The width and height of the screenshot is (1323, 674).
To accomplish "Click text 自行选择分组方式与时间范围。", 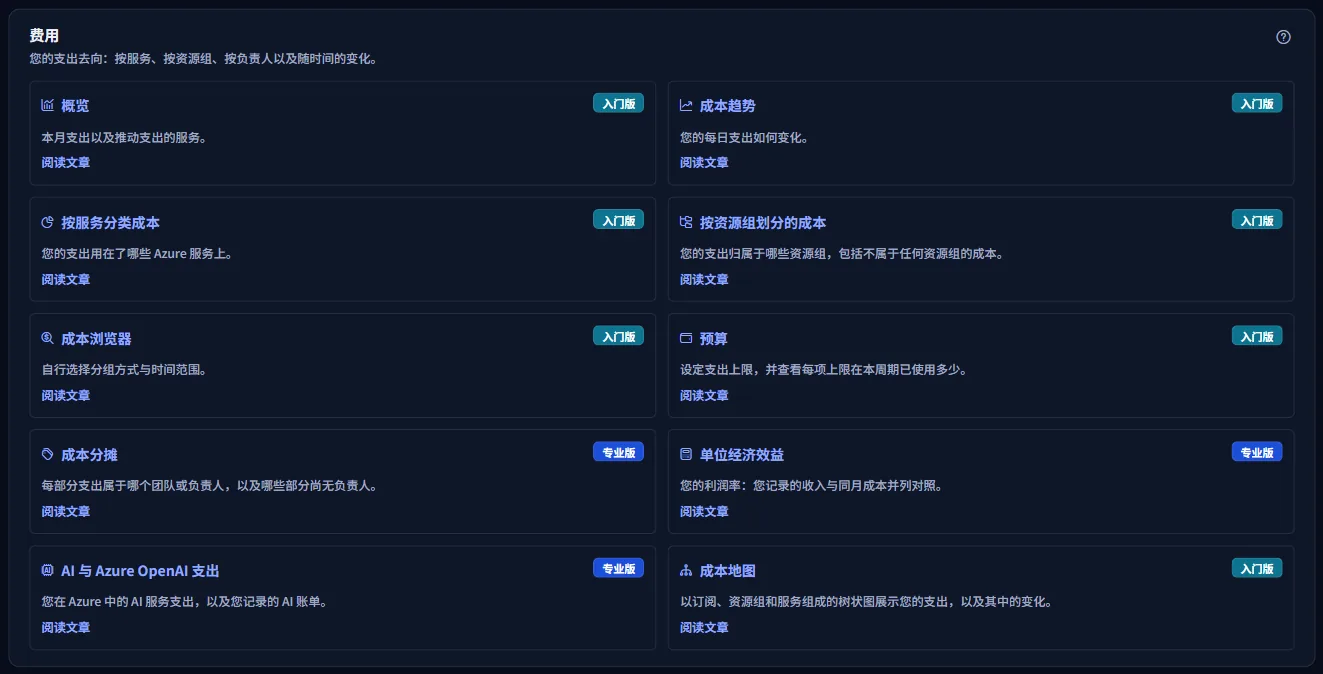I will 124,370.
